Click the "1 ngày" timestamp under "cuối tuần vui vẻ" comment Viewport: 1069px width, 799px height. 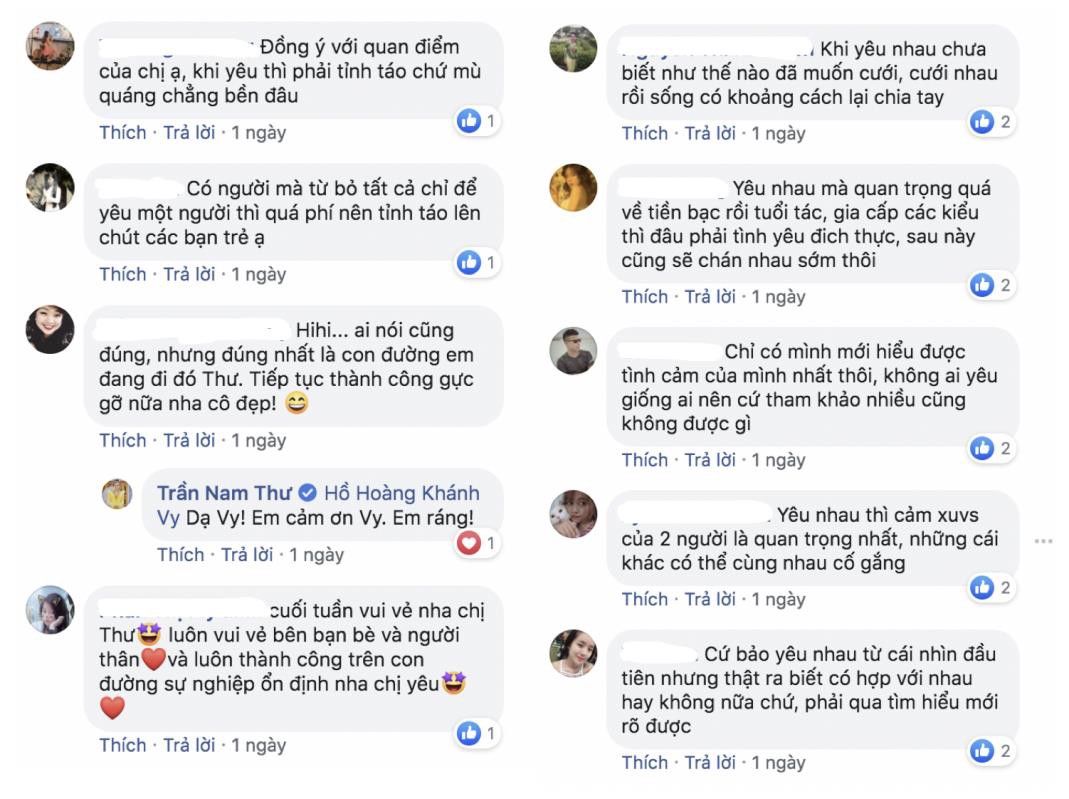[x=259, y=745]
